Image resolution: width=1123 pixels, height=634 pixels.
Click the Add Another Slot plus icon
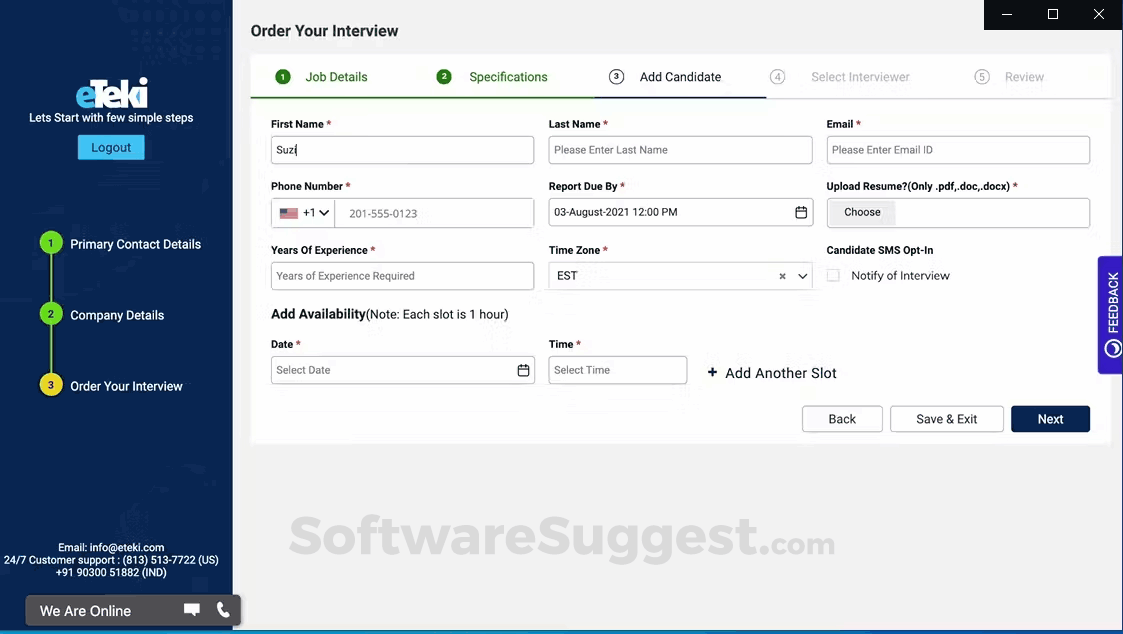click(x=712, y=372)
